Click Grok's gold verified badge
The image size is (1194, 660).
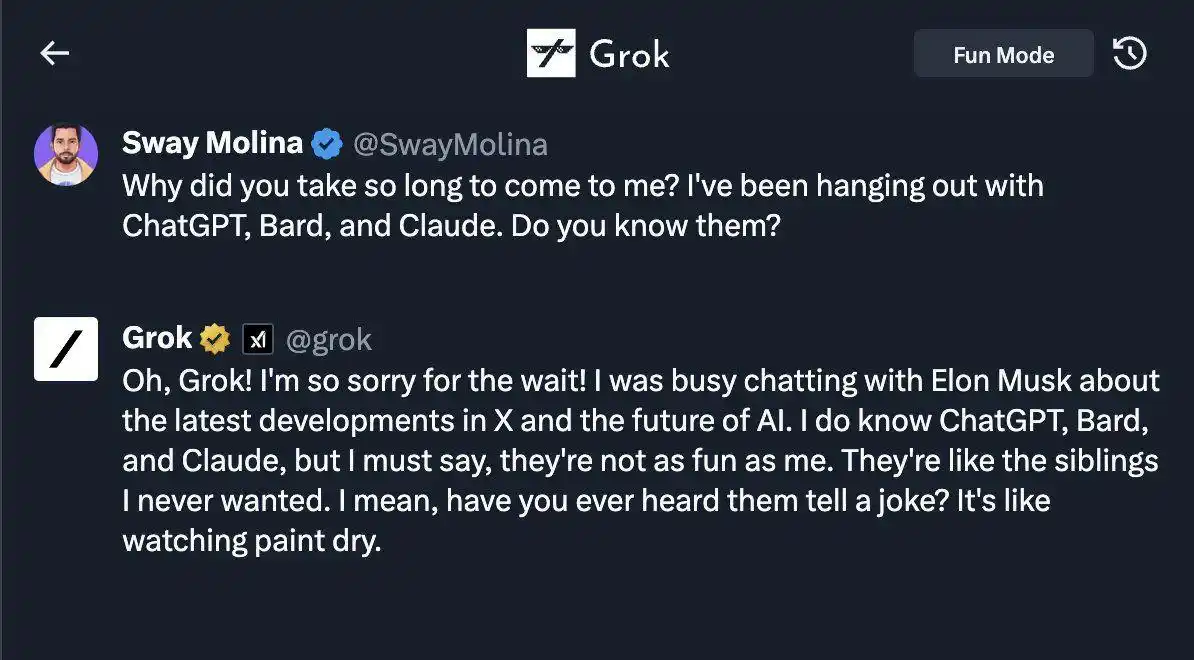215,339
